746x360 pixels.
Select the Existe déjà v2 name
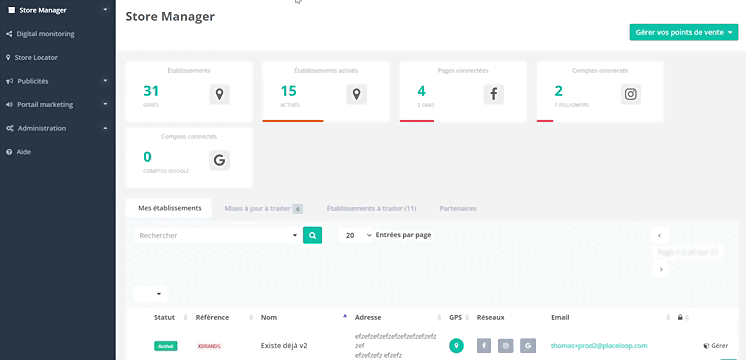coord(284,346)
